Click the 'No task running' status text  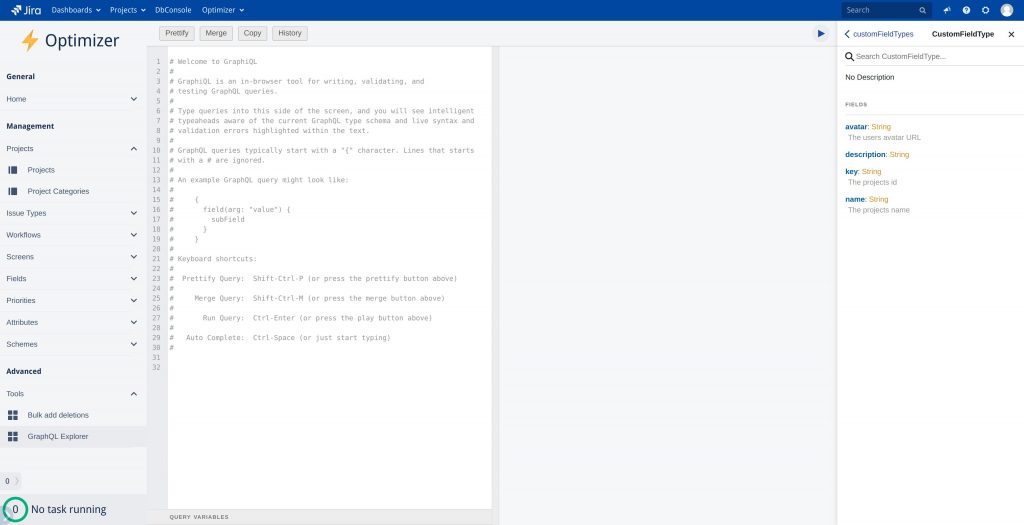[x=69, y=509]
